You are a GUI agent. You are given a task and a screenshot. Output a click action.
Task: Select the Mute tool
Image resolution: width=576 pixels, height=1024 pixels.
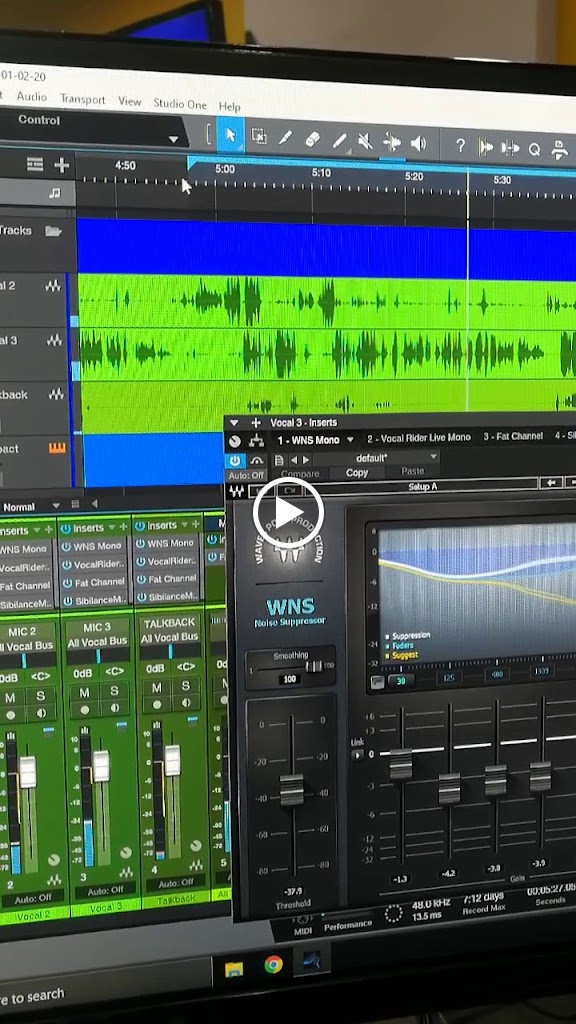[366, 141]
